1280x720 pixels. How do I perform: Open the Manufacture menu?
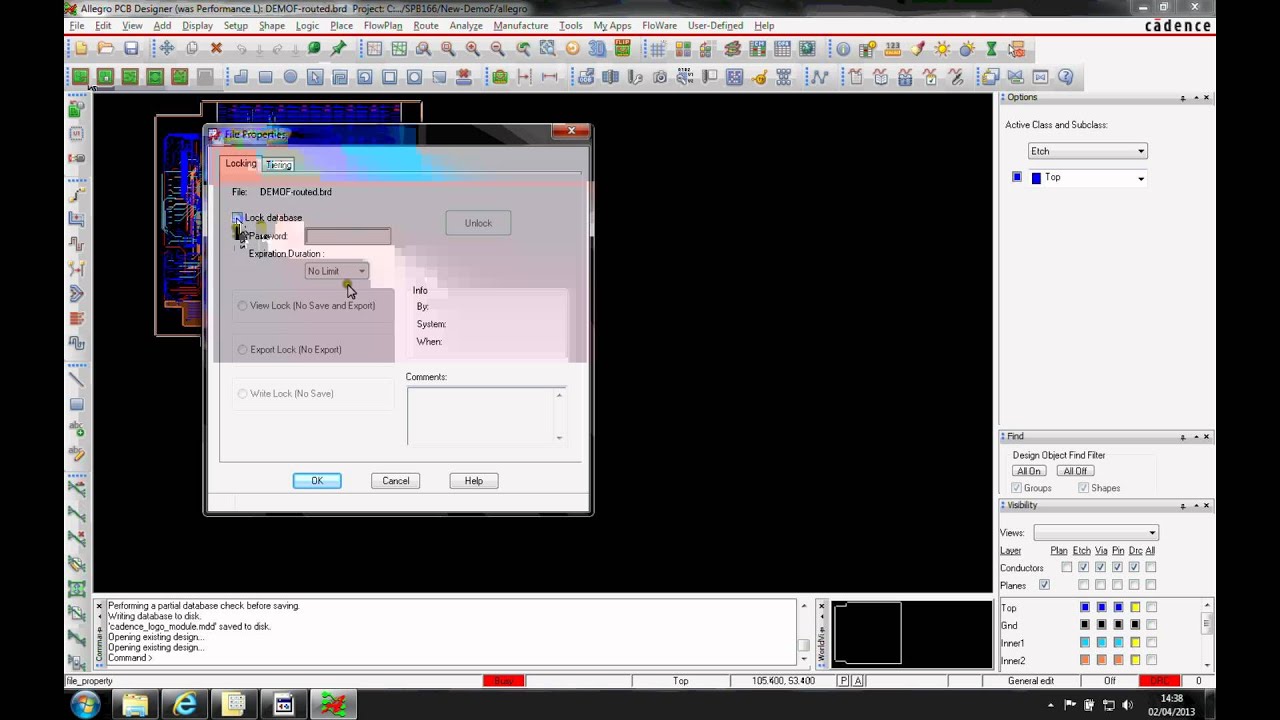coord(520,25)
